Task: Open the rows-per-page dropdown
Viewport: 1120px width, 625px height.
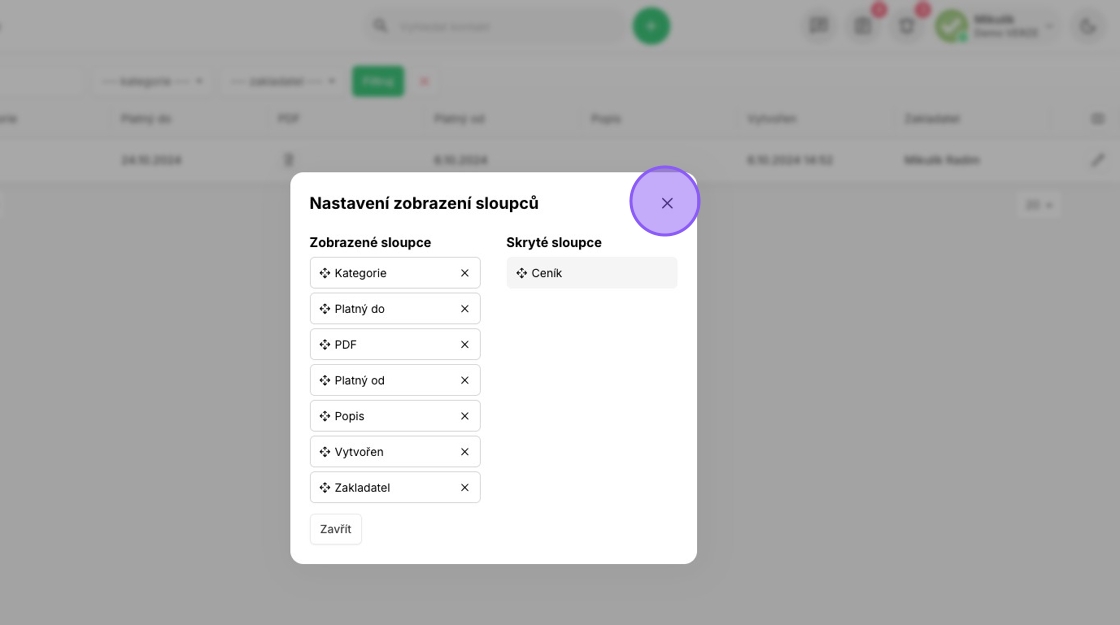Action: tap(1039, 205)
